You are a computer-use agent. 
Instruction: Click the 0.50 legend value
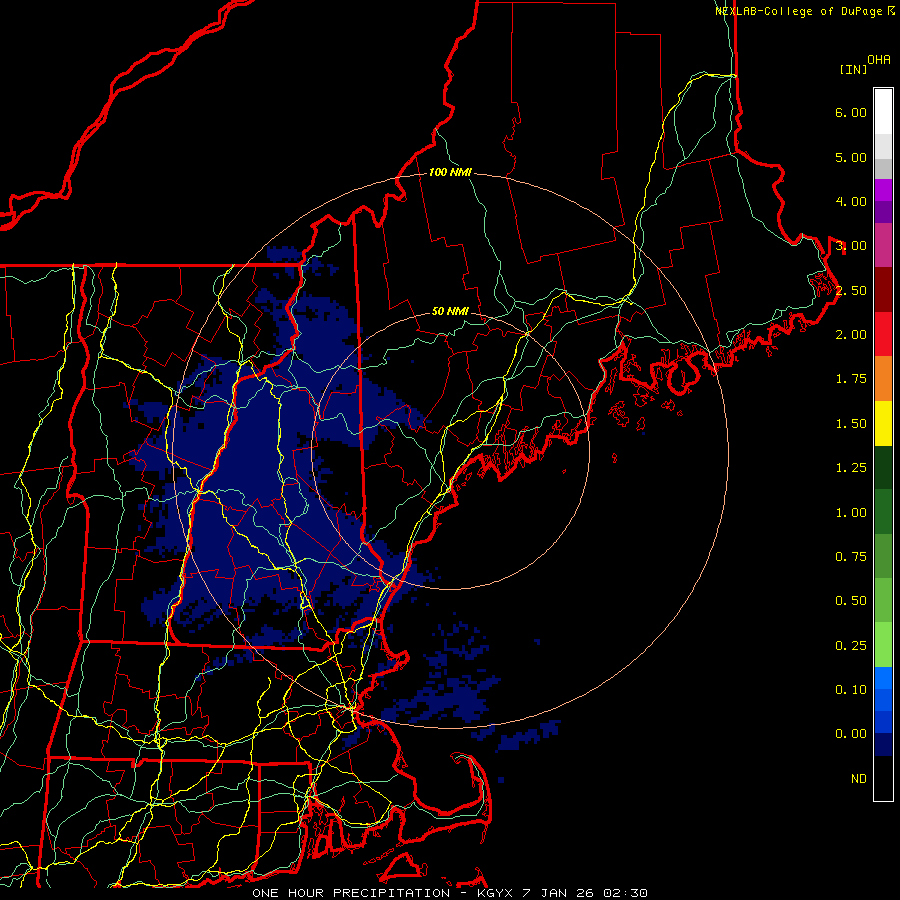click(851, 601)
